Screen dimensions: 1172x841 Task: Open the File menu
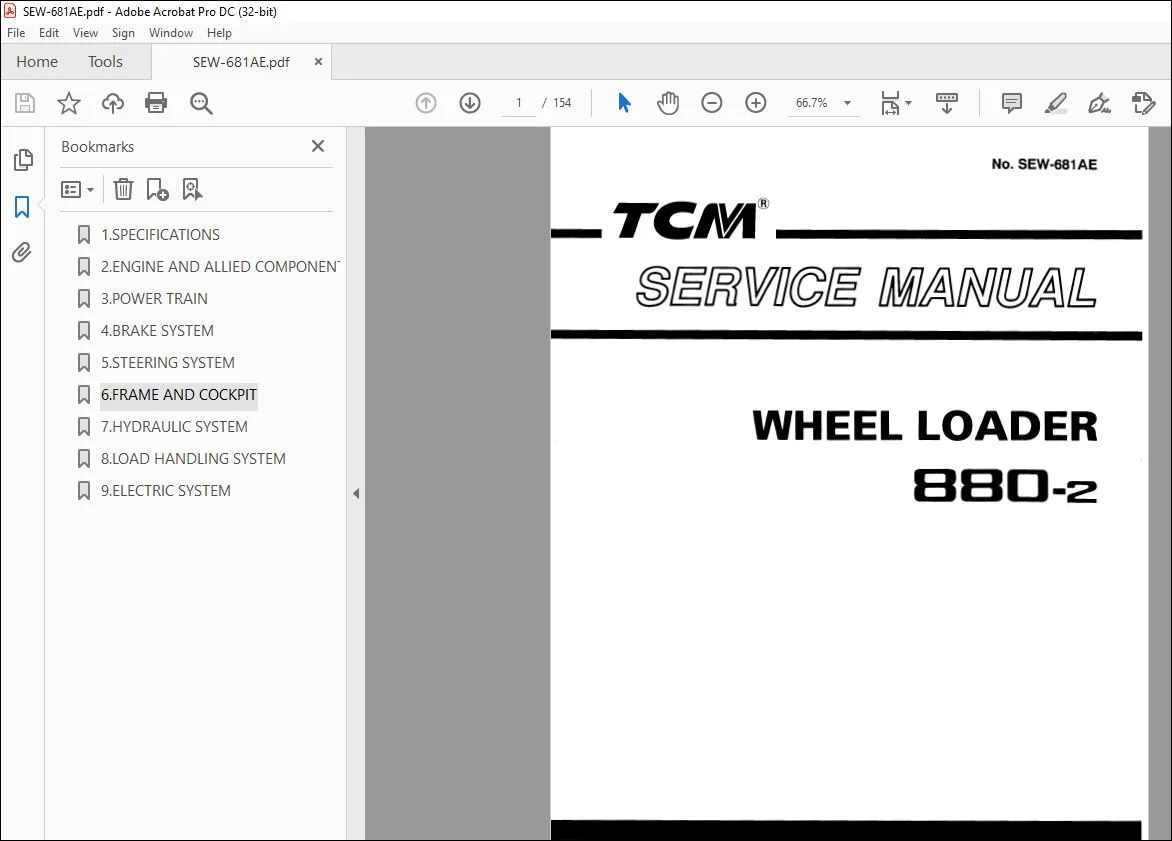pos(16,33)
